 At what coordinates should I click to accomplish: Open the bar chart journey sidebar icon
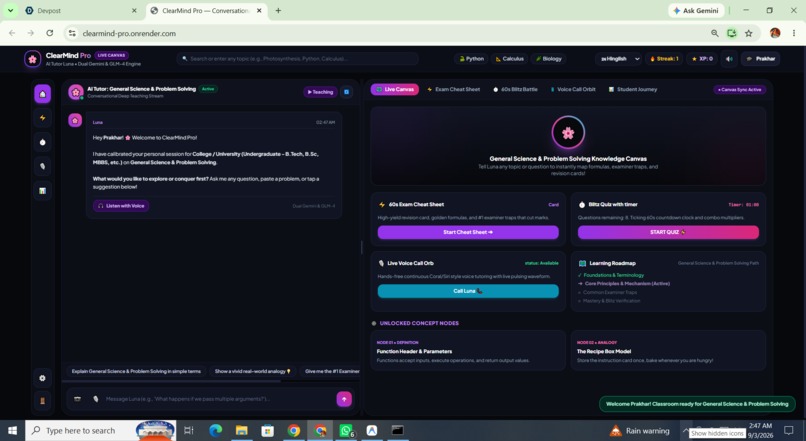coord(43,191)
